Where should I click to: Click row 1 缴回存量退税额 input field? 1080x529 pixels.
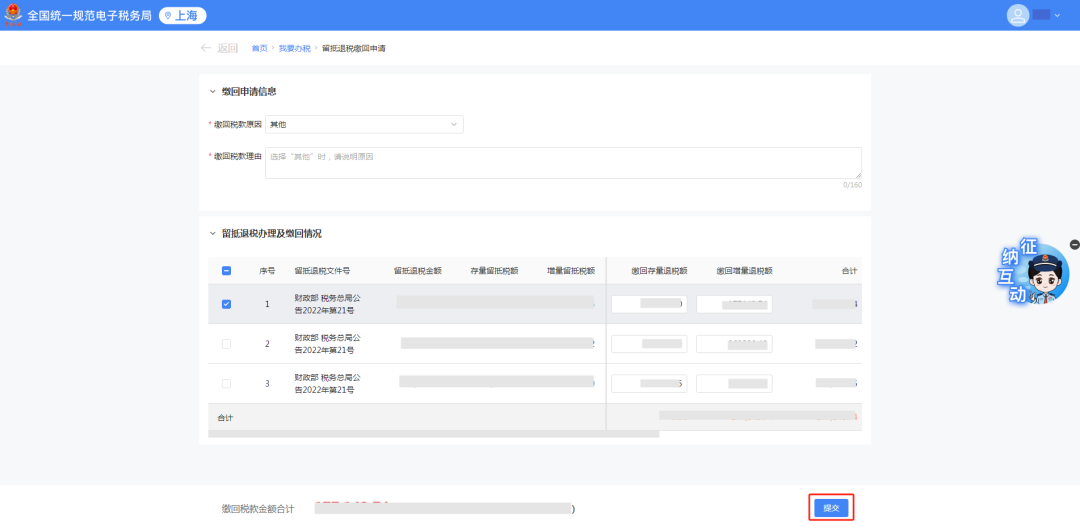649,304
